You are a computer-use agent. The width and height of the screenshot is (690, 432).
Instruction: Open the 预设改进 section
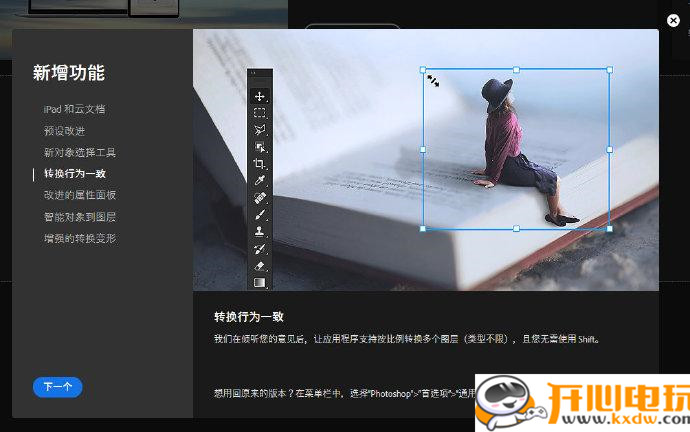point(64,131)
